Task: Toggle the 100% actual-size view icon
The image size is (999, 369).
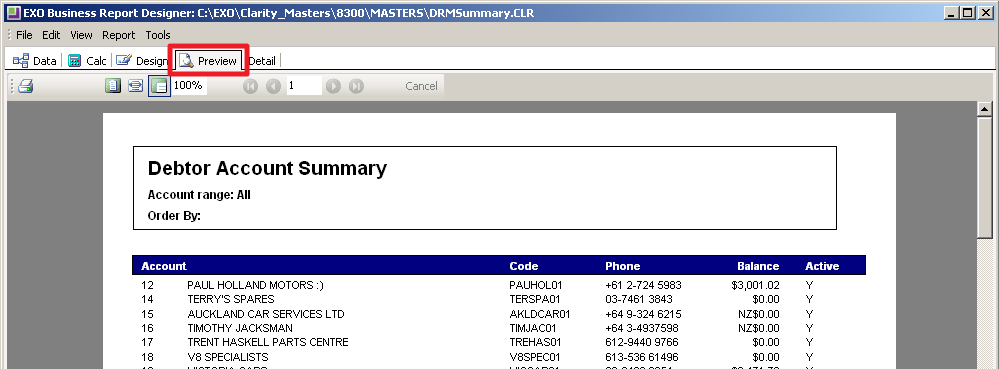Action: pos(159,86)
